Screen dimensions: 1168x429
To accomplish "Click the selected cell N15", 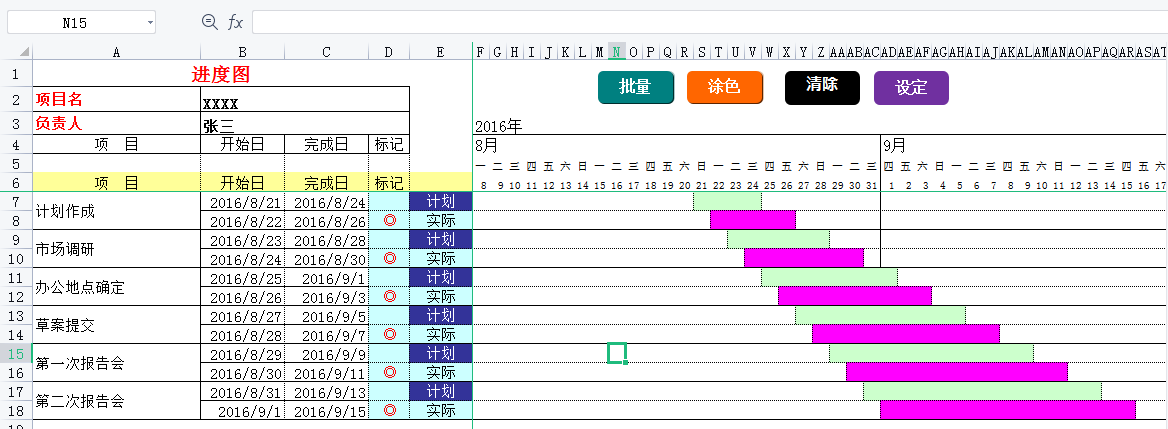I will (617, 353).
